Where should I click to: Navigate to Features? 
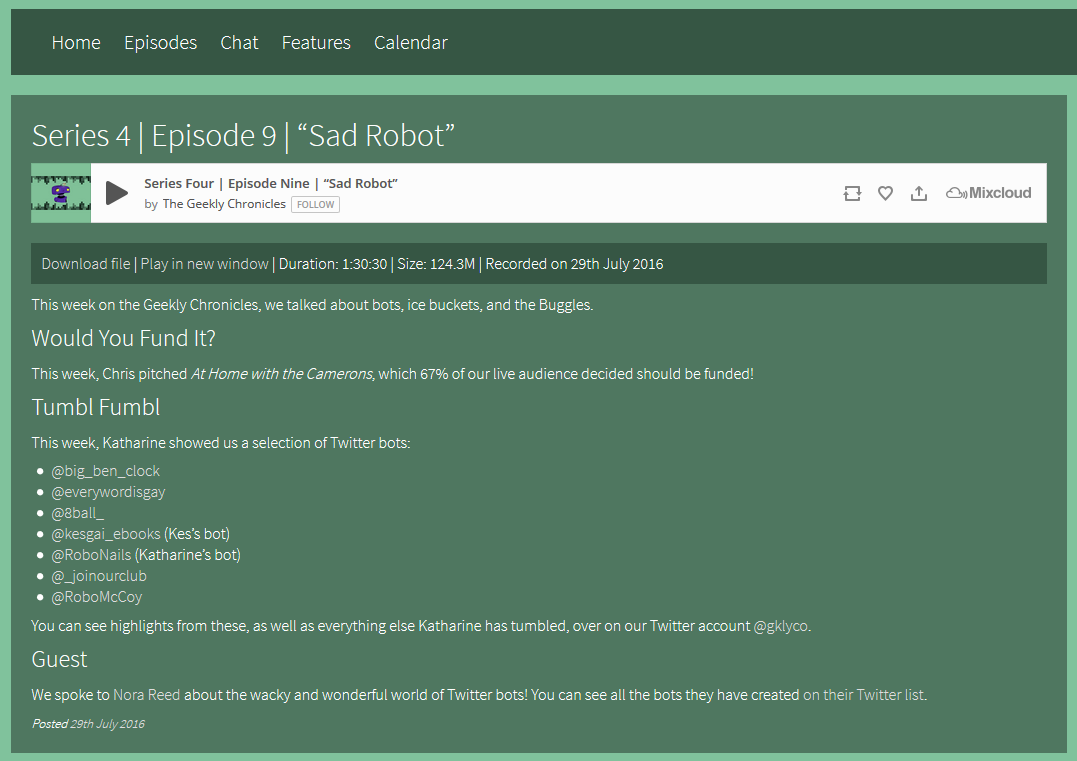pos(316,43)
